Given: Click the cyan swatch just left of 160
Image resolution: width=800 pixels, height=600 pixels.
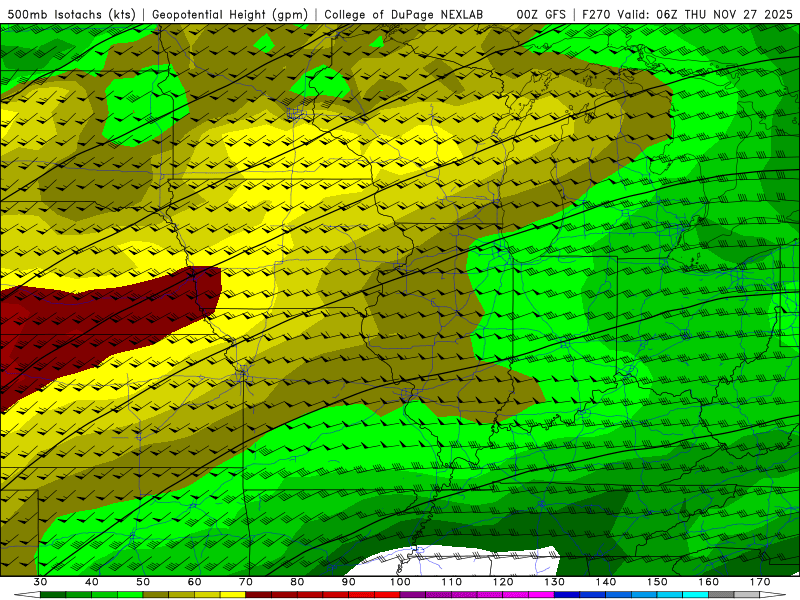Looking at the screenshot, I should [695, 595].
